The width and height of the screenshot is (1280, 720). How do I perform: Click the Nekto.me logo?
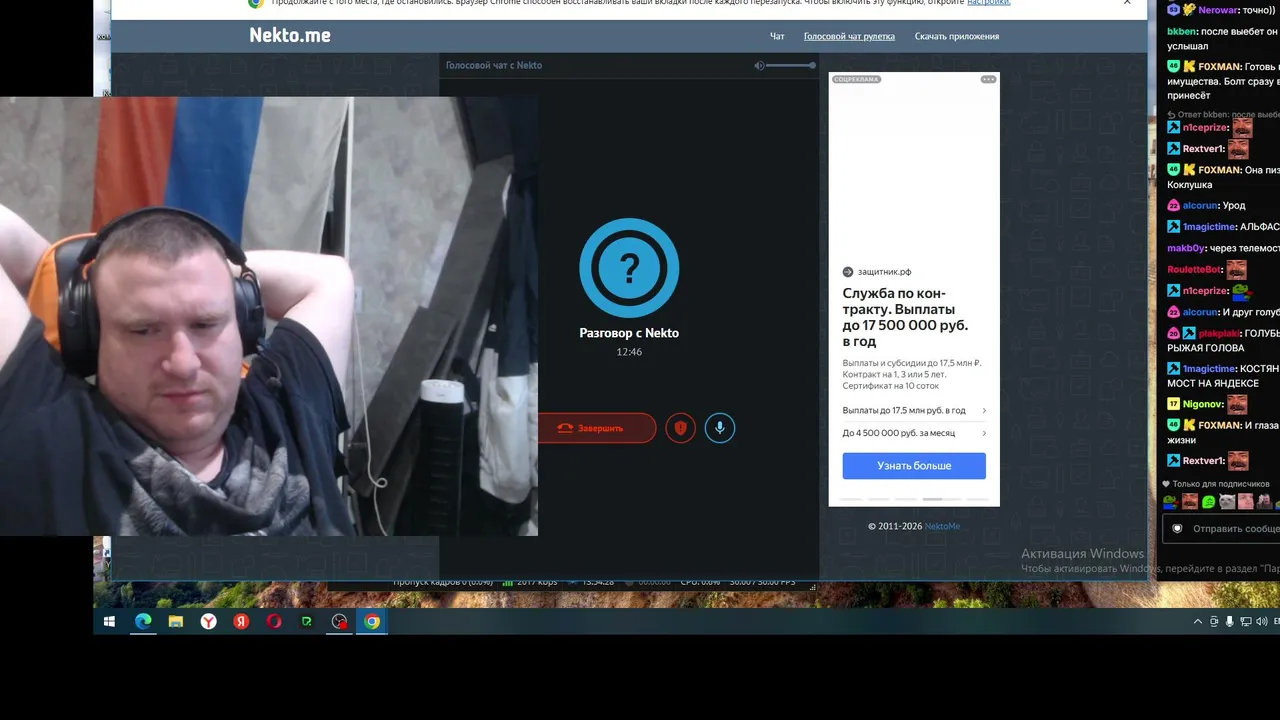point(290,36)
